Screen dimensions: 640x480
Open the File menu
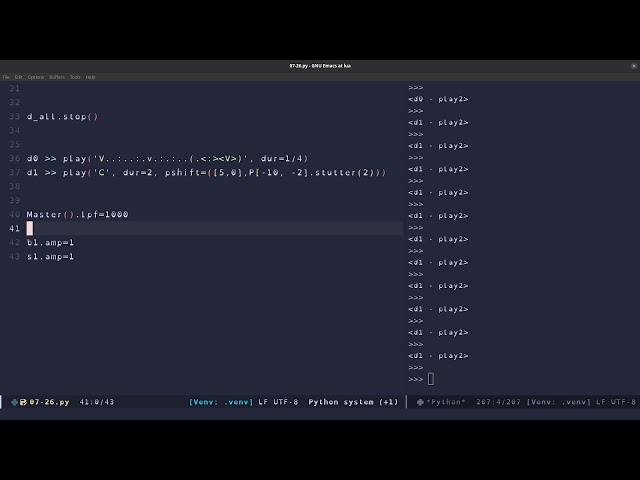[x=6, y=77]
